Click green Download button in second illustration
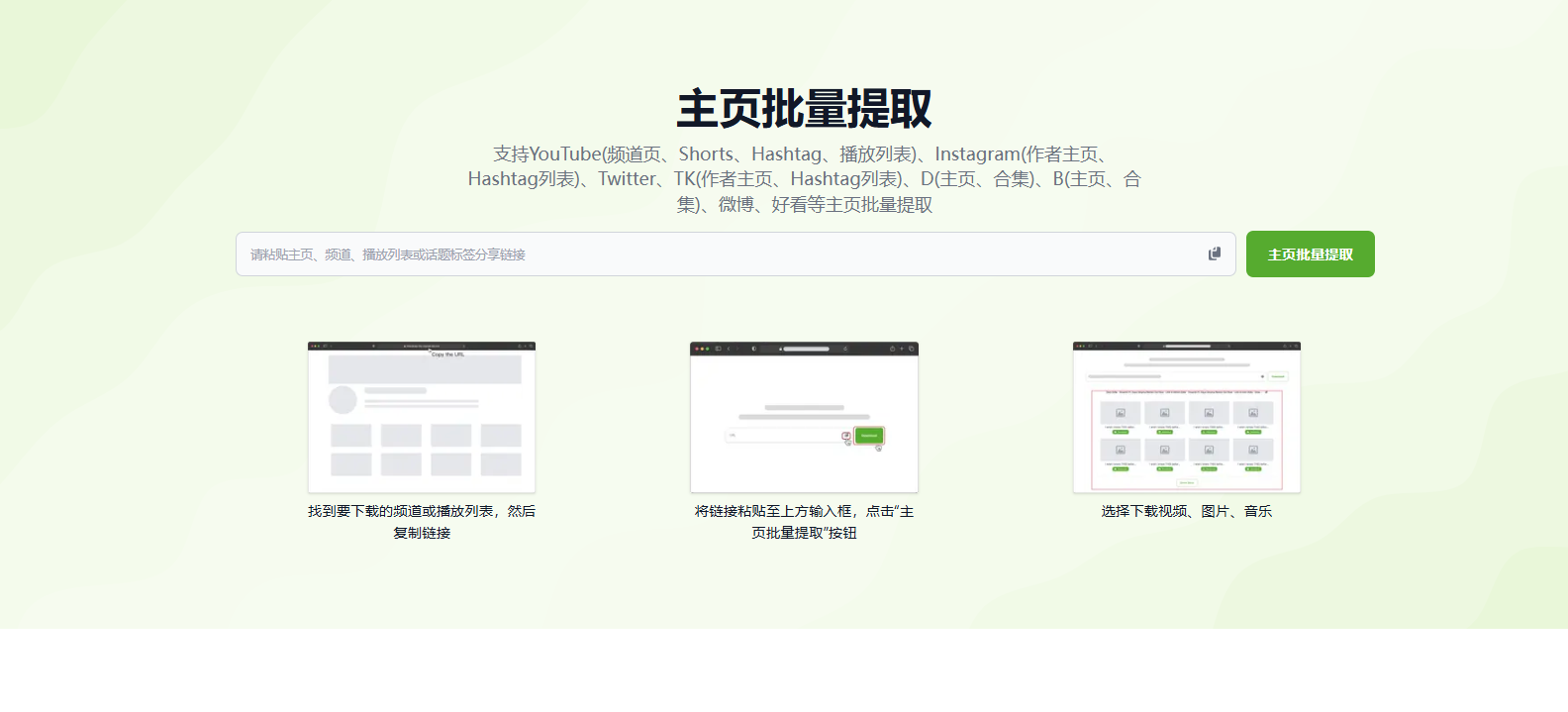The height and width of the screenshot is (712, 1568). pos(869,436)
